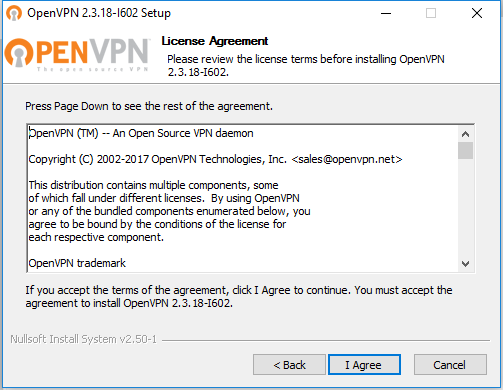Image resolution: width=503 pixels, height=390 pixels.
Task: Click the OpenVPN keyhole icon in title bar
Action: tap(14, 13)
